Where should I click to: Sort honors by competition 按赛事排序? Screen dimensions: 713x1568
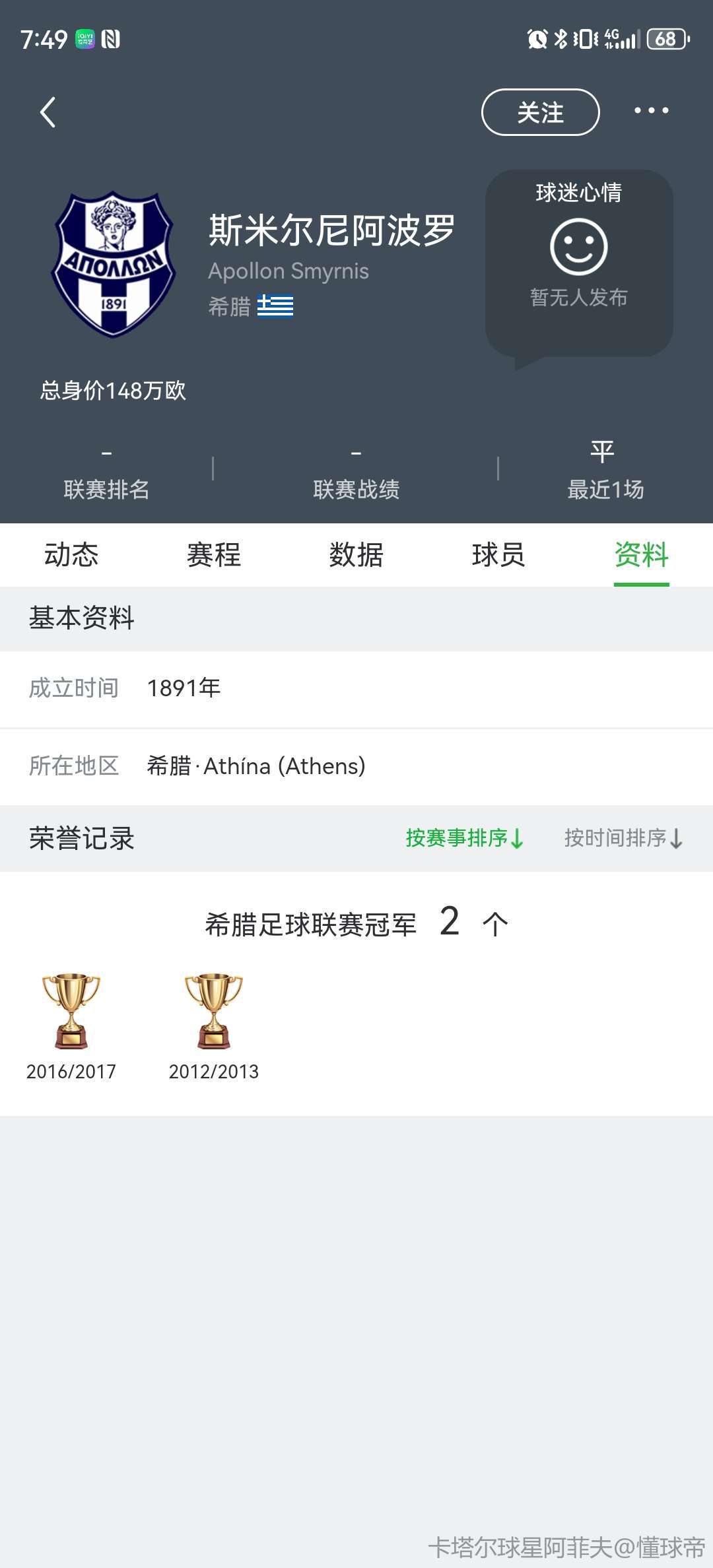[465, 838]
